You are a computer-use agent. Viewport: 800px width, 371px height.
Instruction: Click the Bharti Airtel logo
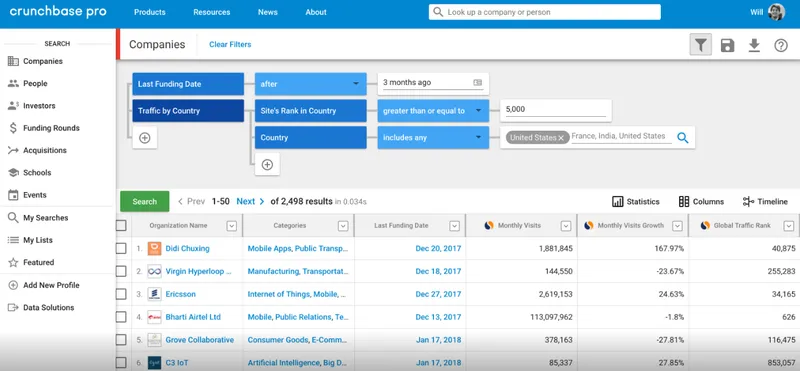[x=155, y=317]
